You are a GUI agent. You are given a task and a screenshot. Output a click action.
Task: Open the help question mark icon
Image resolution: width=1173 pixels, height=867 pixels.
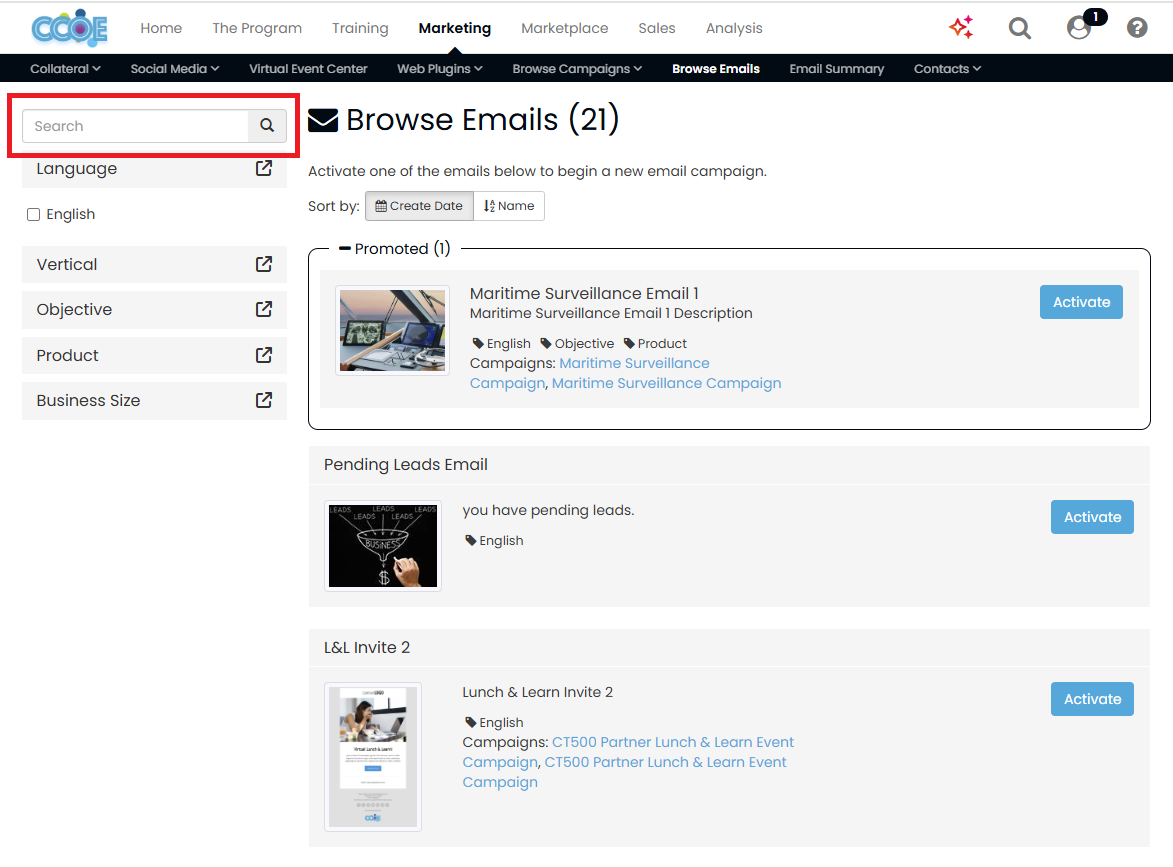tap(1137, 28)
